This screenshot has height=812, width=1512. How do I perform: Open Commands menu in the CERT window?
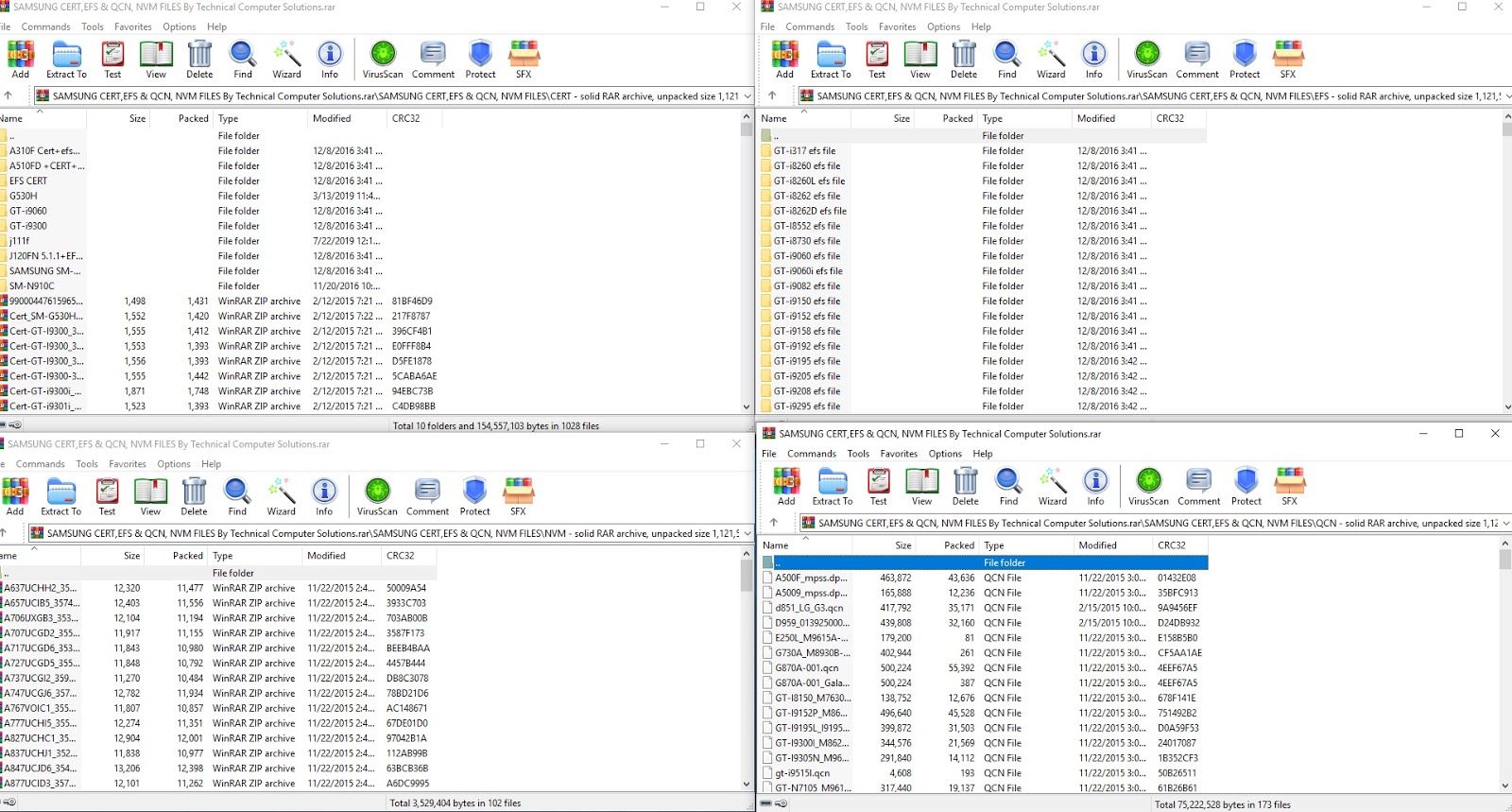click(45, 26)
